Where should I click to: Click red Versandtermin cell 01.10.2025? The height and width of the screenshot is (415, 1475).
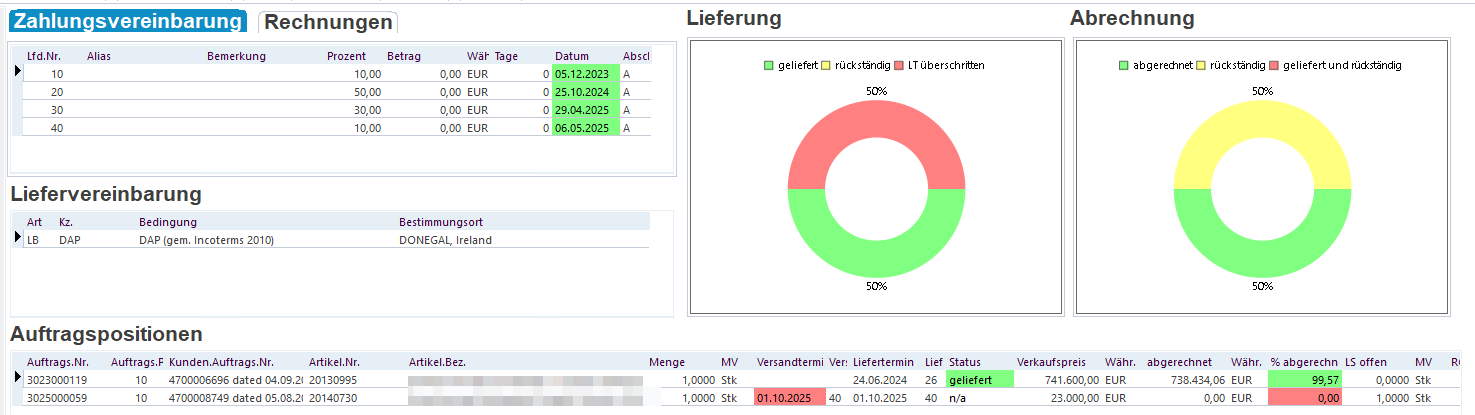click(789, 397)
